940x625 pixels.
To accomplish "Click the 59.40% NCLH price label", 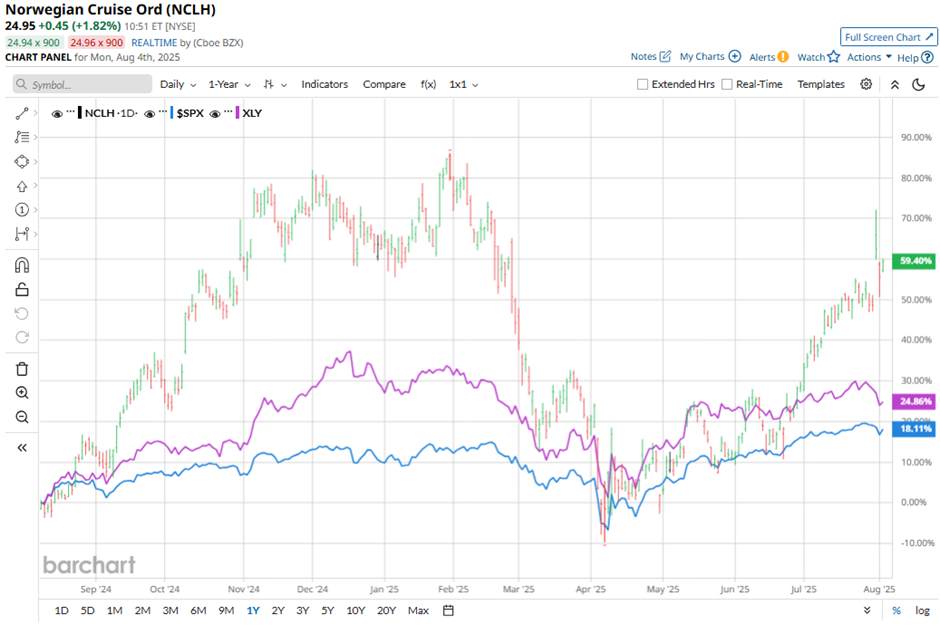I will pos(914,261).
